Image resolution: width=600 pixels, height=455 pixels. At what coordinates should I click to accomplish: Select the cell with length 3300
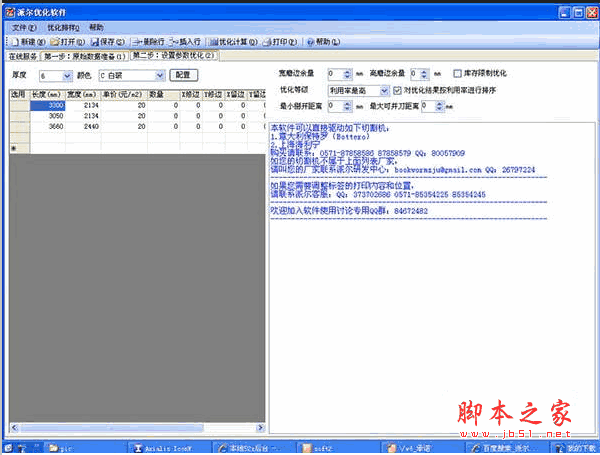coord(48,105)
